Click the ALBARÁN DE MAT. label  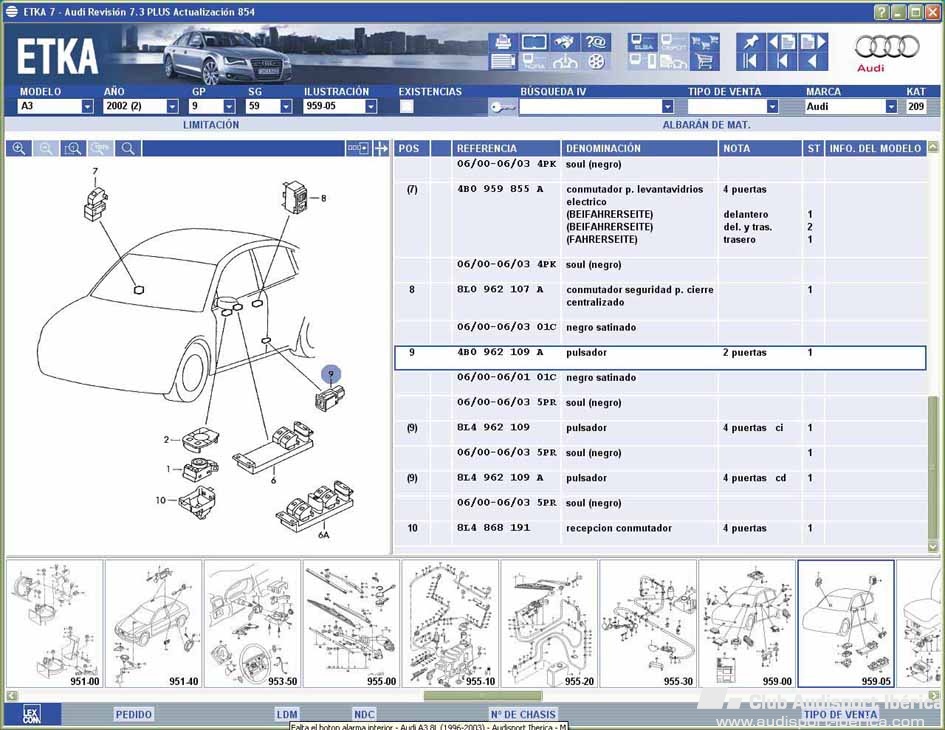coord(706,125)
